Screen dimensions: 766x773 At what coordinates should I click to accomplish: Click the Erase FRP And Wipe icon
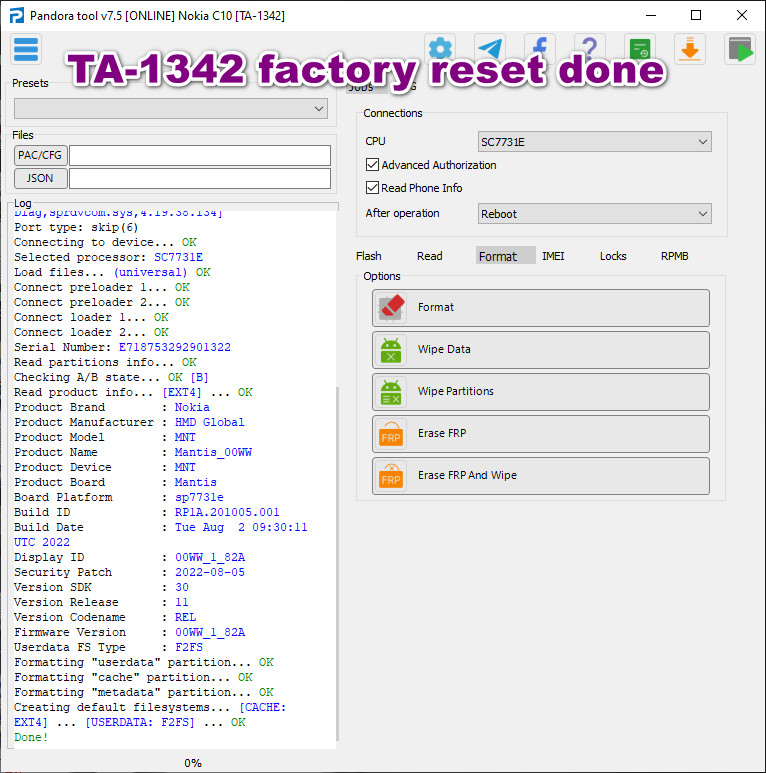pos(391,476)
